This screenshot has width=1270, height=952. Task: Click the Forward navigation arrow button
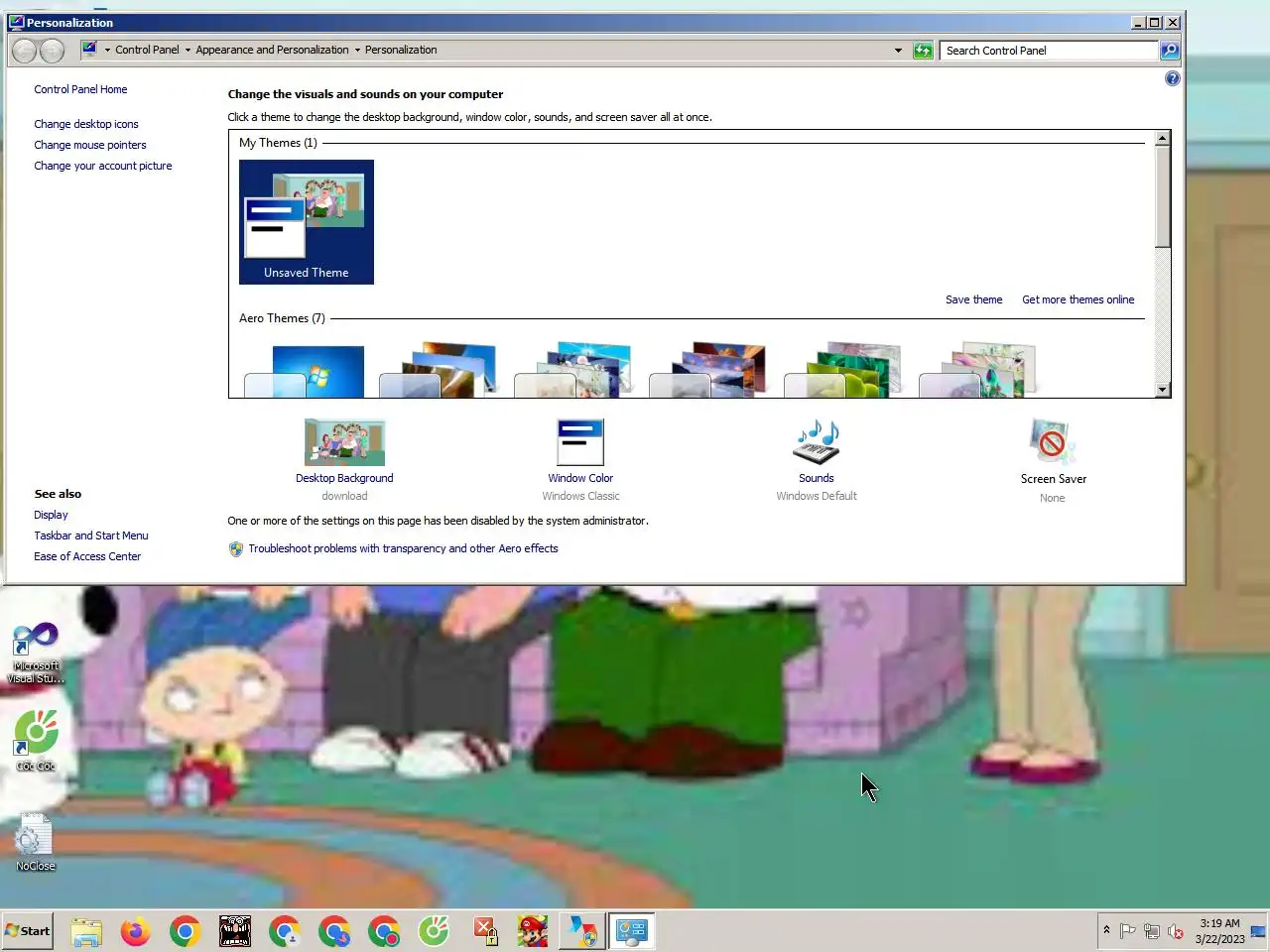point(52,51)
